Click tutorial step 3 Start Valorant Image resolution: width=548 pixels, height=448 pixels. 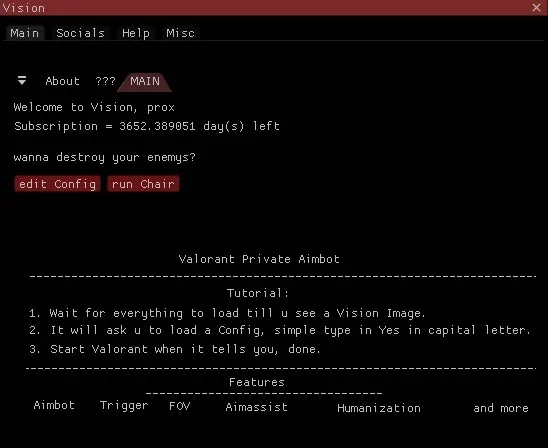[175, 349]
